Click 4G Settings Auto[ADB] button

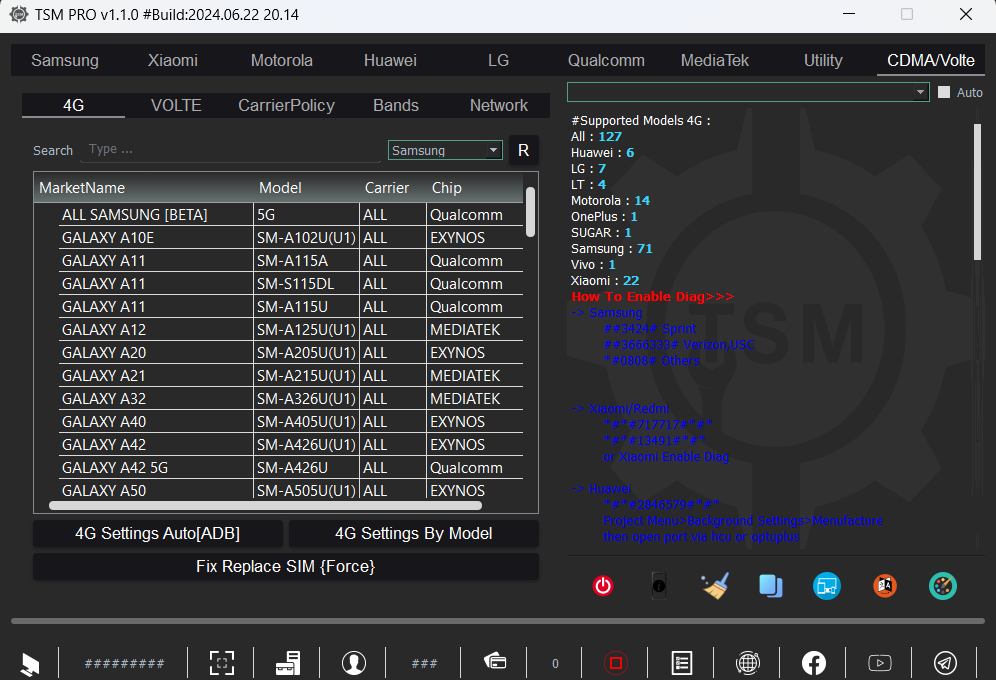click(x=158, y=533)
